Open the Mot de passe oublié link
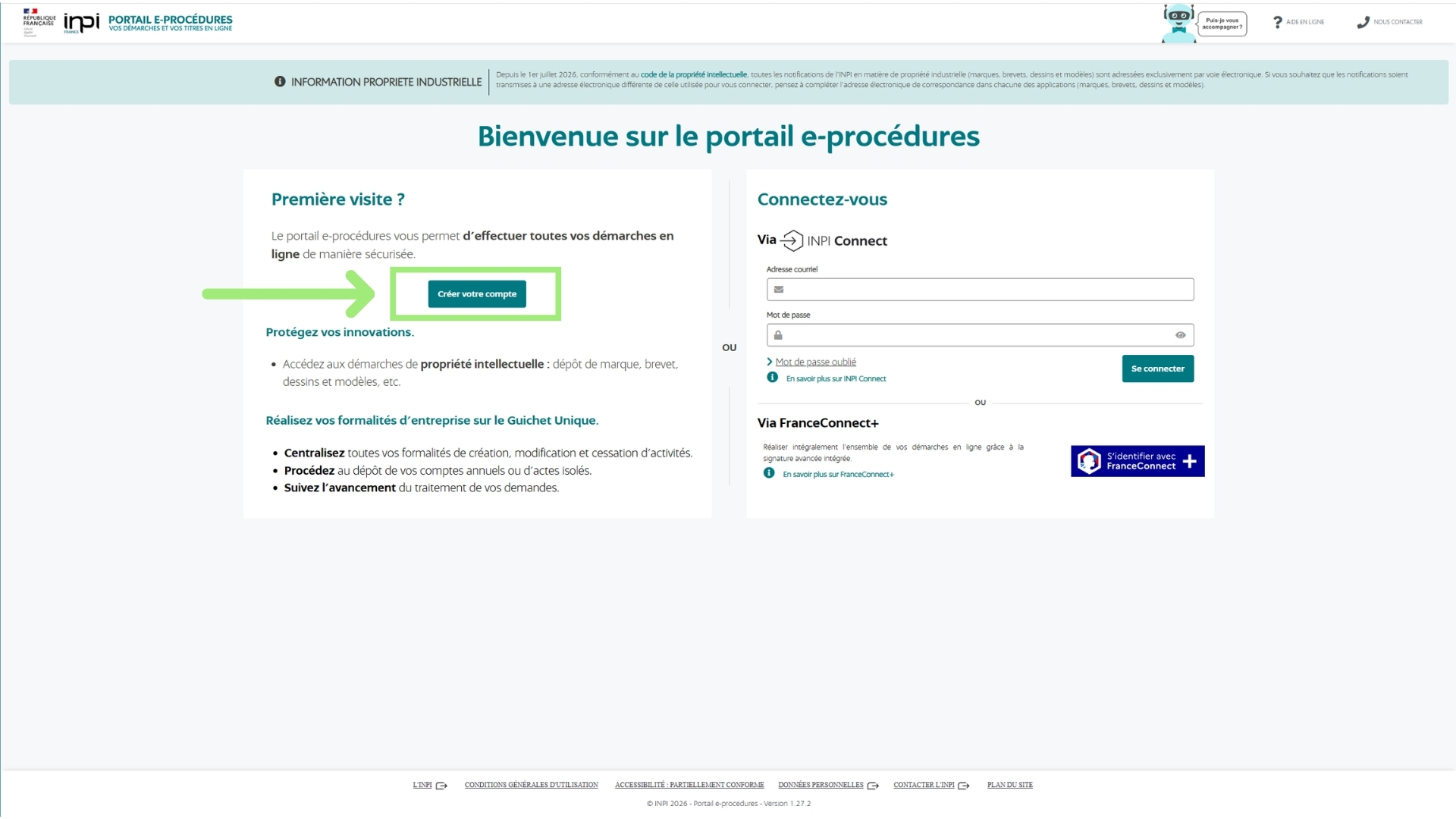The image size is (1456, 819). [815, 362]
